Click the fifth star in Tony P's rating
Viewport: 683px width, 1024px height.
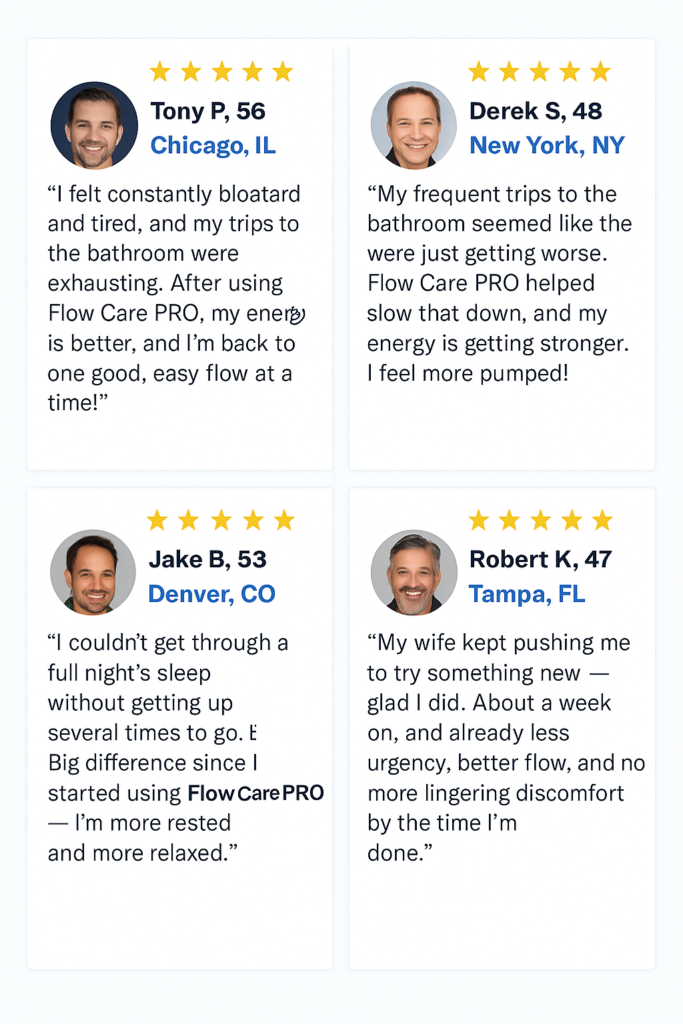point(283,71)
